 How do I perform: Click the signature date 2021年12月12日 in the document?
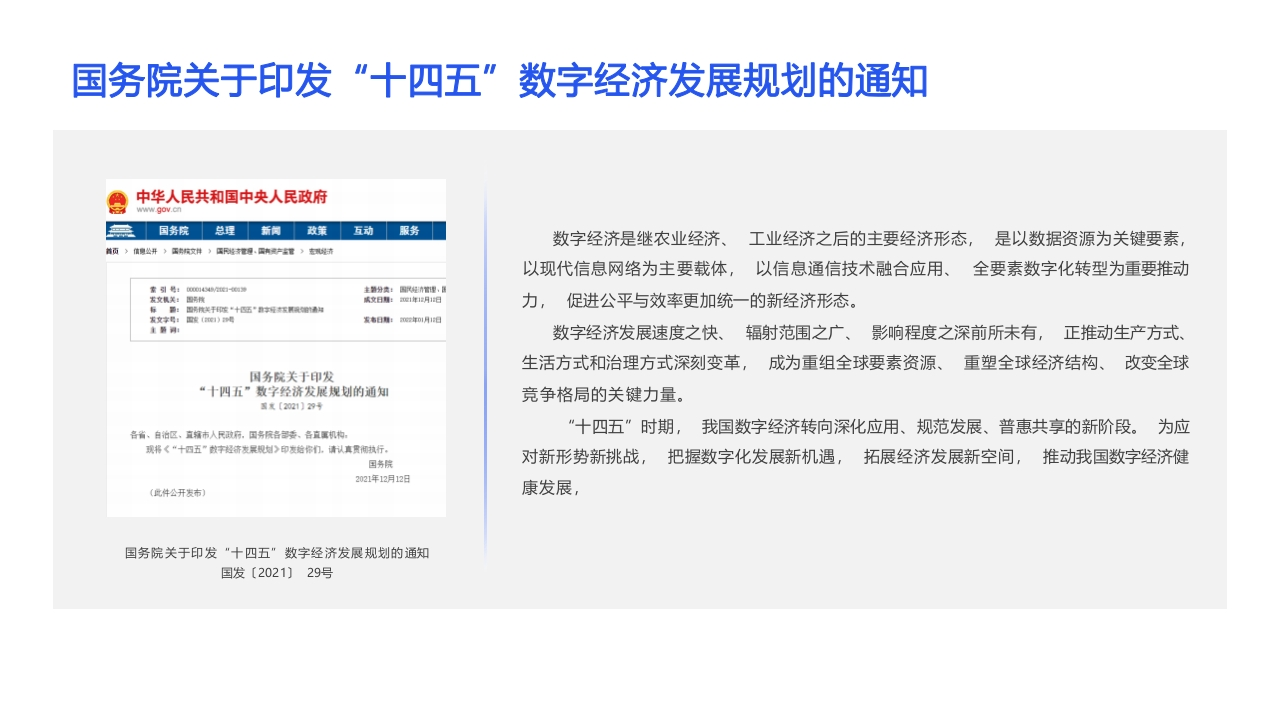tap(383, 479)
